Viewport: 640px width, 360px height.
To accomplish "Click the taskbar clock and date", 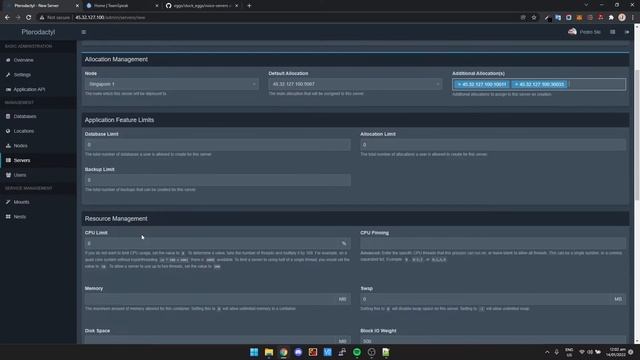I will tap(616, 352).
